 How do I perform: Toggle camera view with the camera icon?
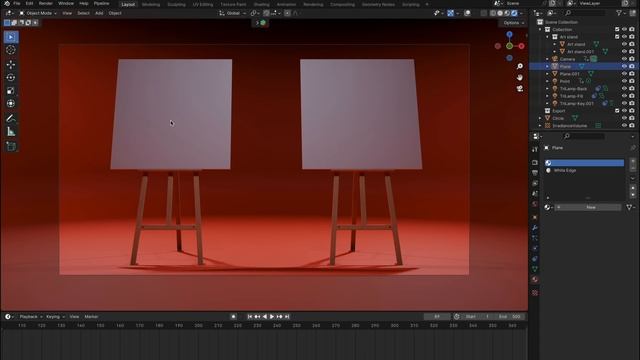point(520,89)
